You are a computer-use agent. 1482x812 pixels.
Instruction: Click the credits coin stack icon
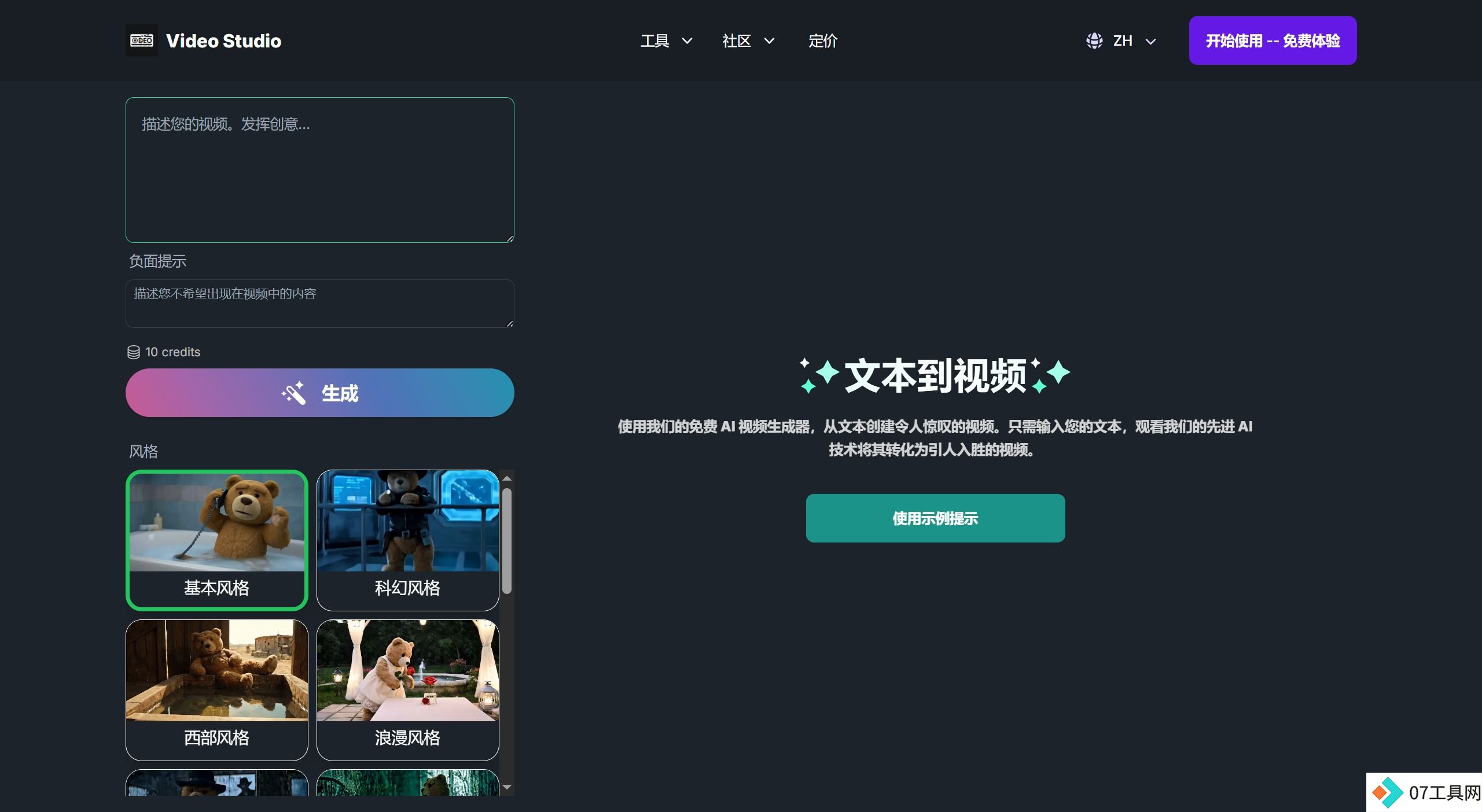click(x=134, y=352)
